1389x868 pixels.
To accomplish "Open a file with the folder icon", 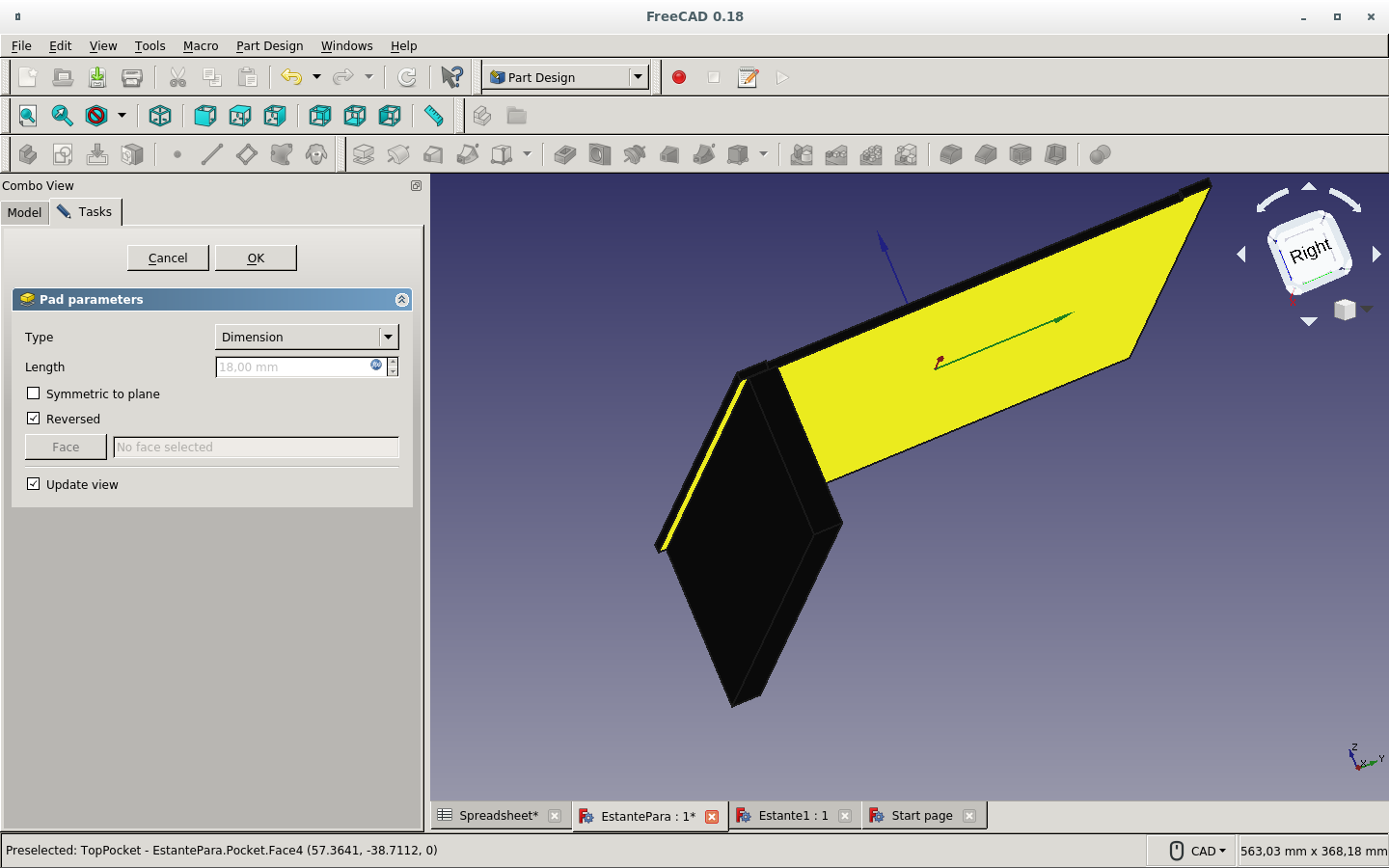I will pyautogui.click(x=63, y=77).
